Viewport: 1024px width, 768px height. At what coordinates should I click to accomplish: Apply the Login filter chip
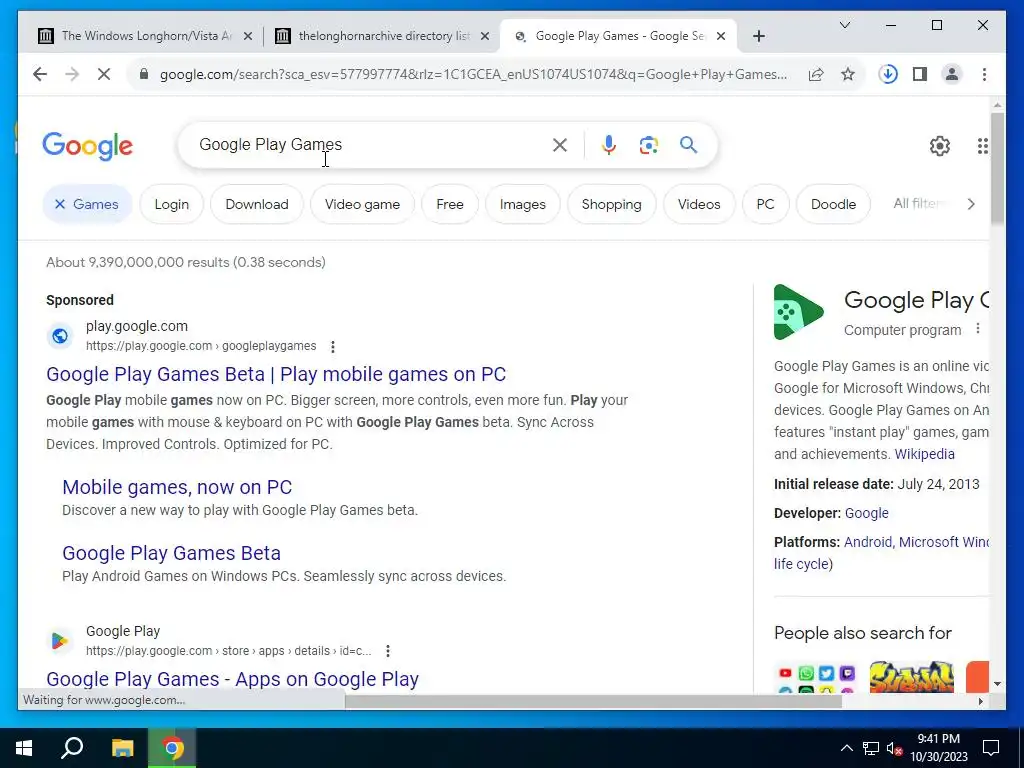pos(172,204)
